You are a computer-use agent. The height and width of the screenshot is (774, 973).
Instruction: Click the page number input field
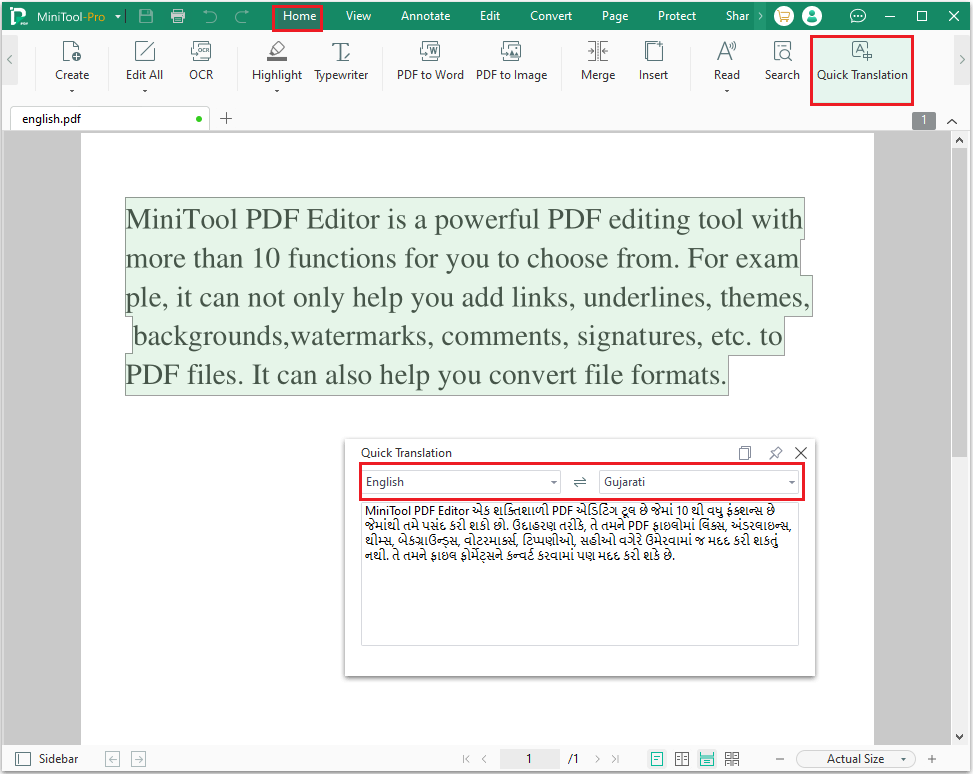tap(528, 759)
